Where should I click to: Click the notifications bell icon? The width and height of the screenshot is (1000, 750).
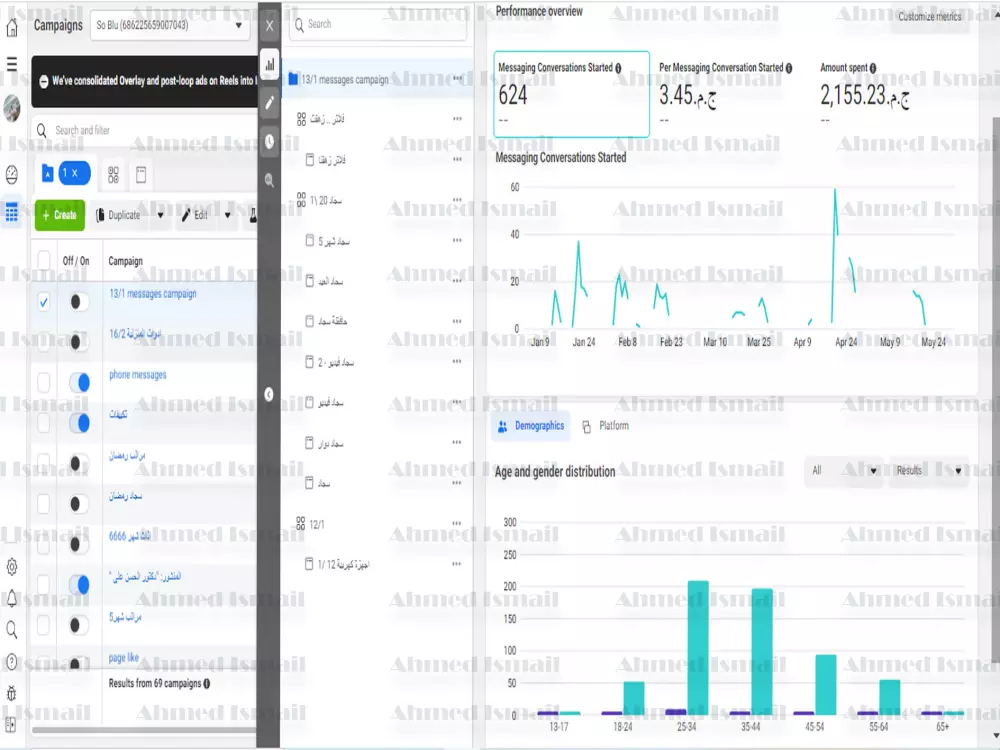[11, 598]
